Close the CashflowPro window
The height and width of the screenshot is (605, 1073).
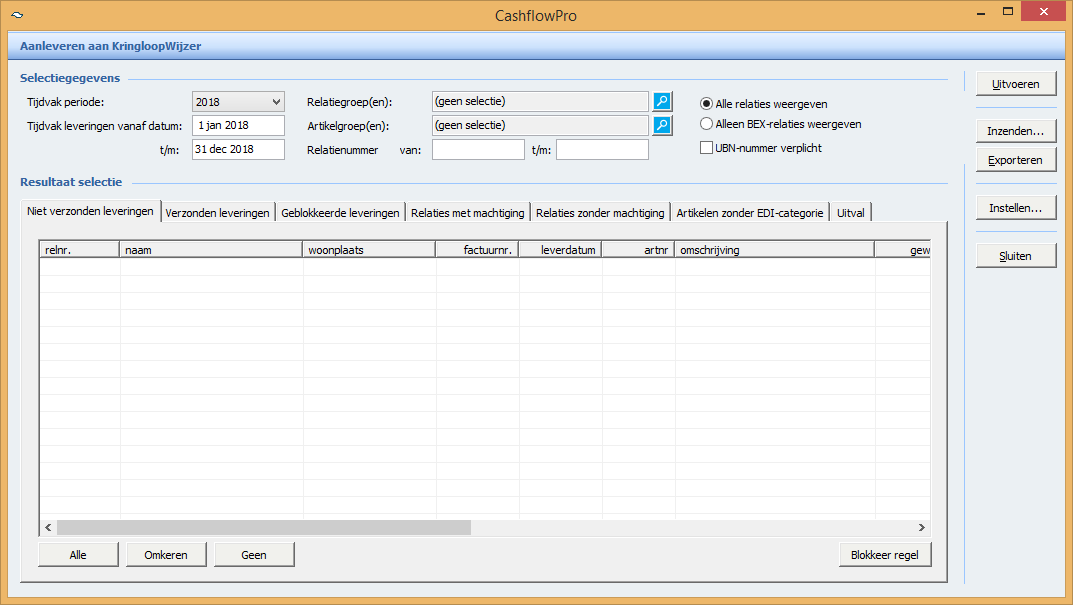(x=1044, y=12)
